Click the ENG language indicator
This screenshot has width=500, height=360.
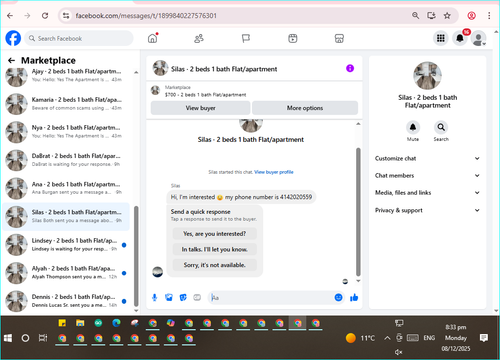pos(429,338)
